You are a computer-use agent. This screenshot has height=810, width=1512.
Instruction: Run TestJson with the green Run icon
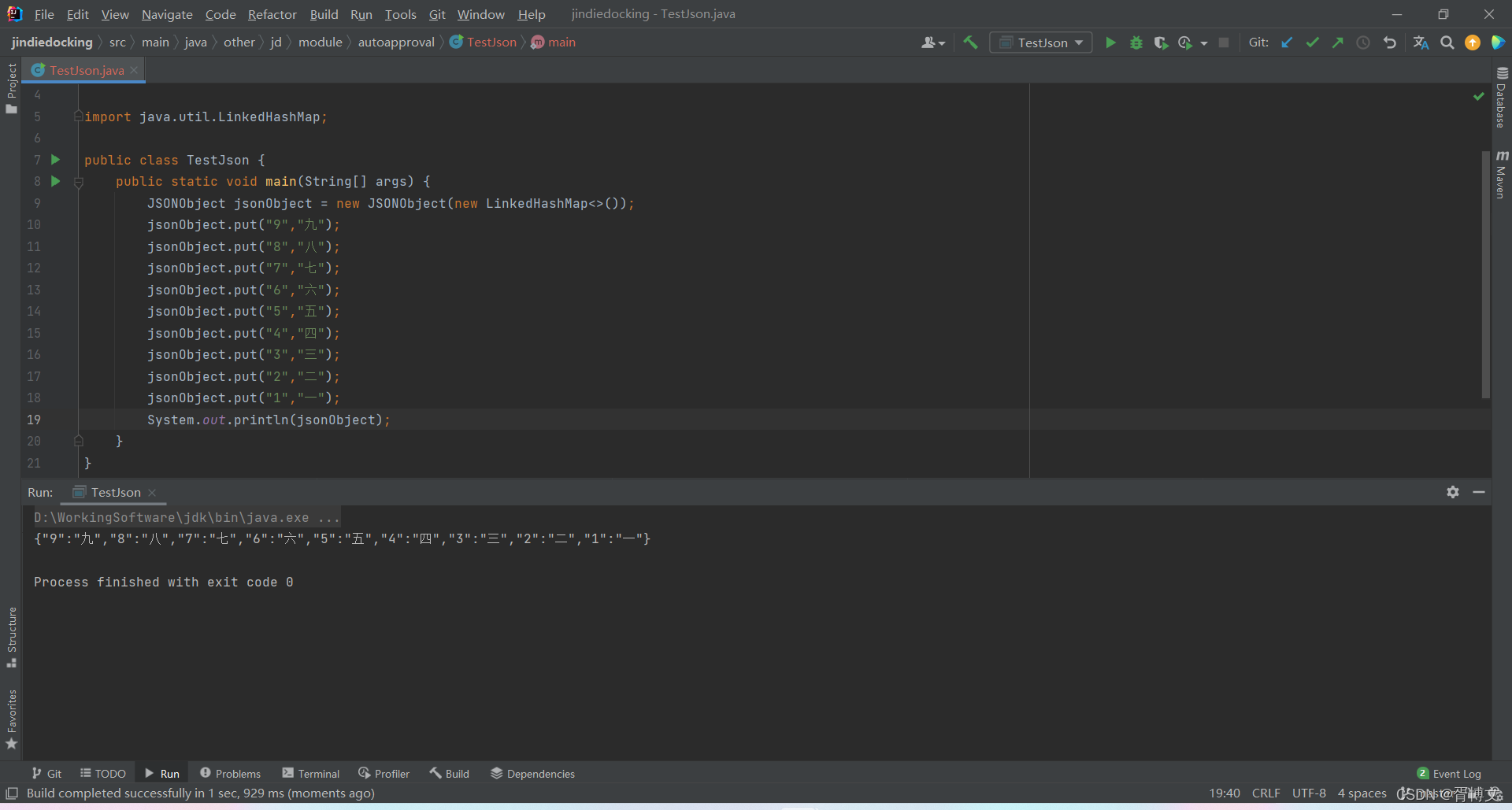tap(1110, 43)
